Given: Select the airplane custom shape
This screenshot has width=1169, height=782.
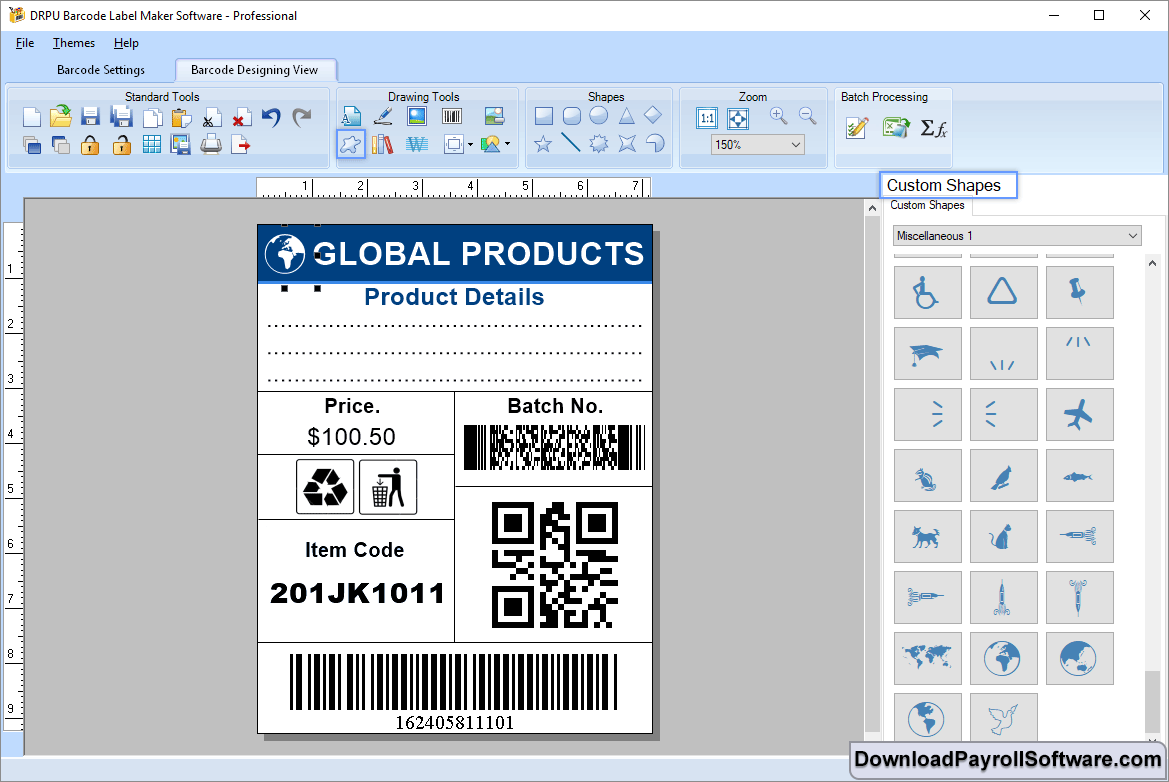Looking at the screenshot, I should [x=1079, y=414].
